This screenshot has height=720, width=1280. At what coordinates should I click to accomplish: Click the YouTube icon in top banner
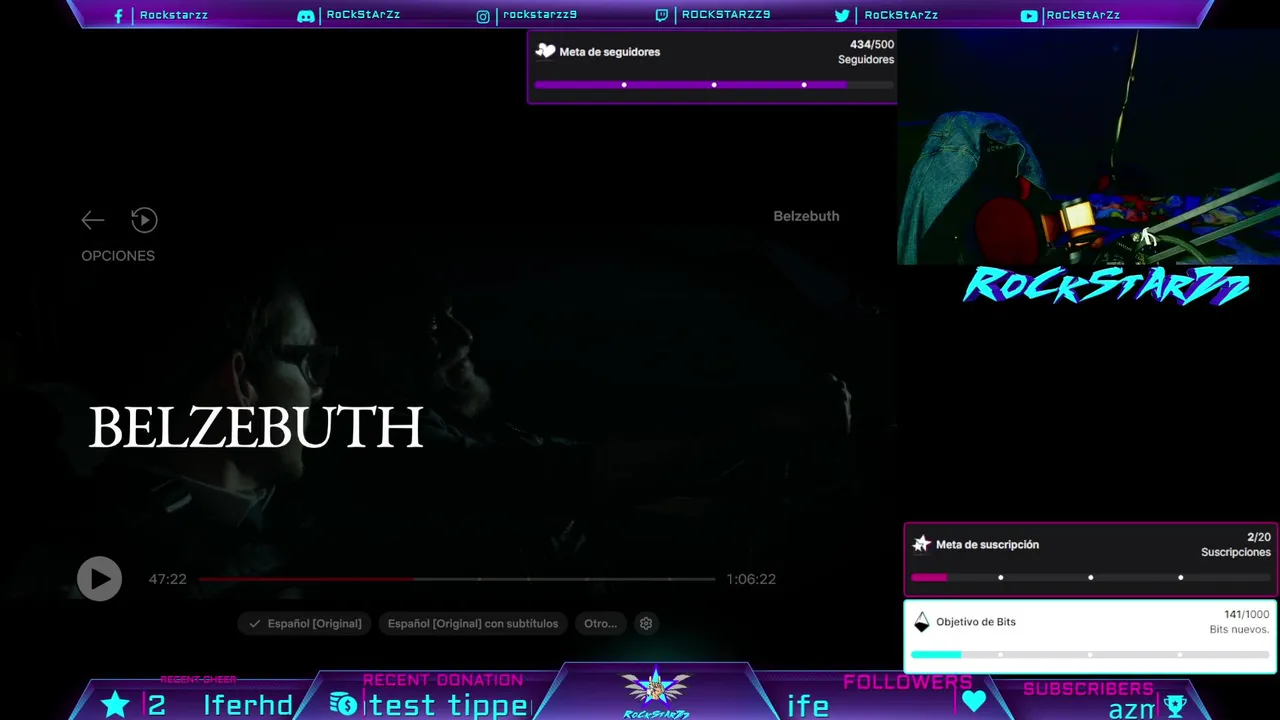pyautogui.click(x=1029, y=16)
